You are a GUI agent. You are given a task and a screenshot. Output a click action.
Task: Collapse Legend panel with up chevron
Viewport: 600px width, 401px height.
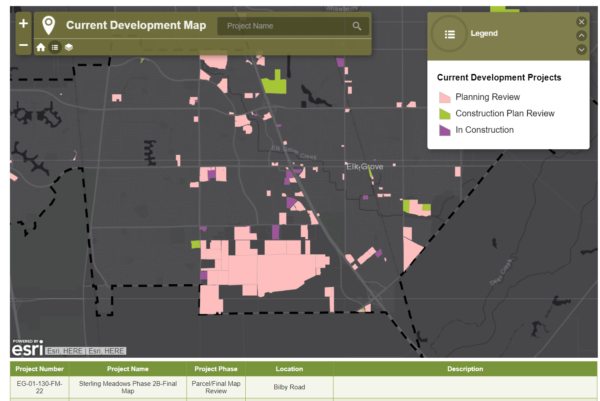[581, 36]
